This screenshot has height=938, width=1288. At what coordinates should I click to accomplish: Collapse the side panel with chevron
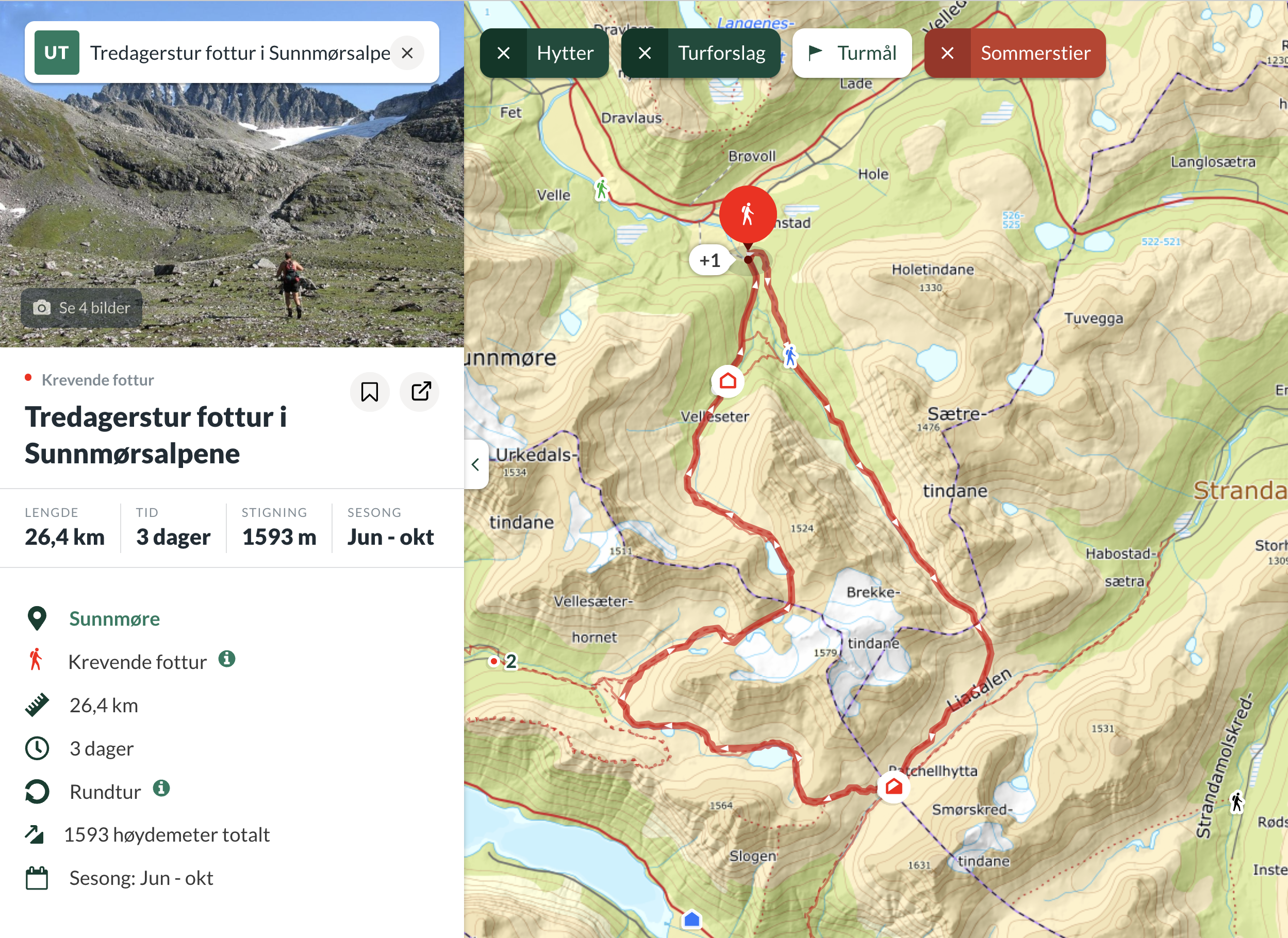(476, 464)
